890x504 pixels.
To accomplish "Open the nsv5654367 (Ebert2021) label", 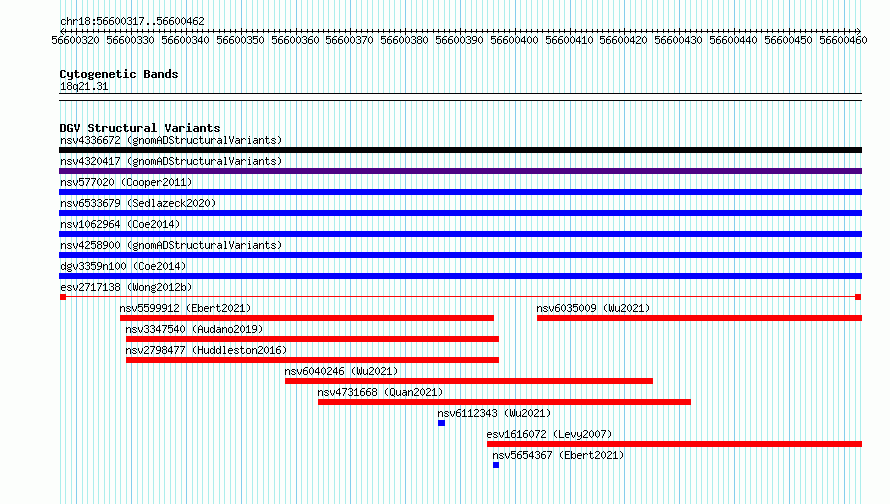I will click(558, 455).
